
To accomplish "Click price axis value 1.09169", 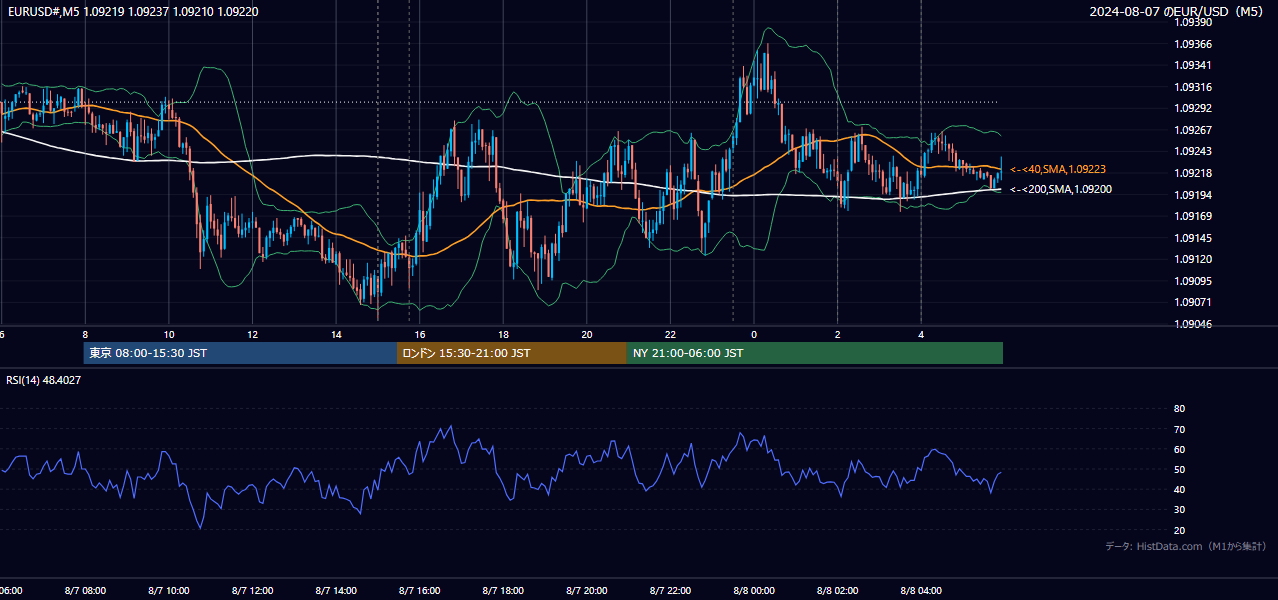I will click(1194, 216).
